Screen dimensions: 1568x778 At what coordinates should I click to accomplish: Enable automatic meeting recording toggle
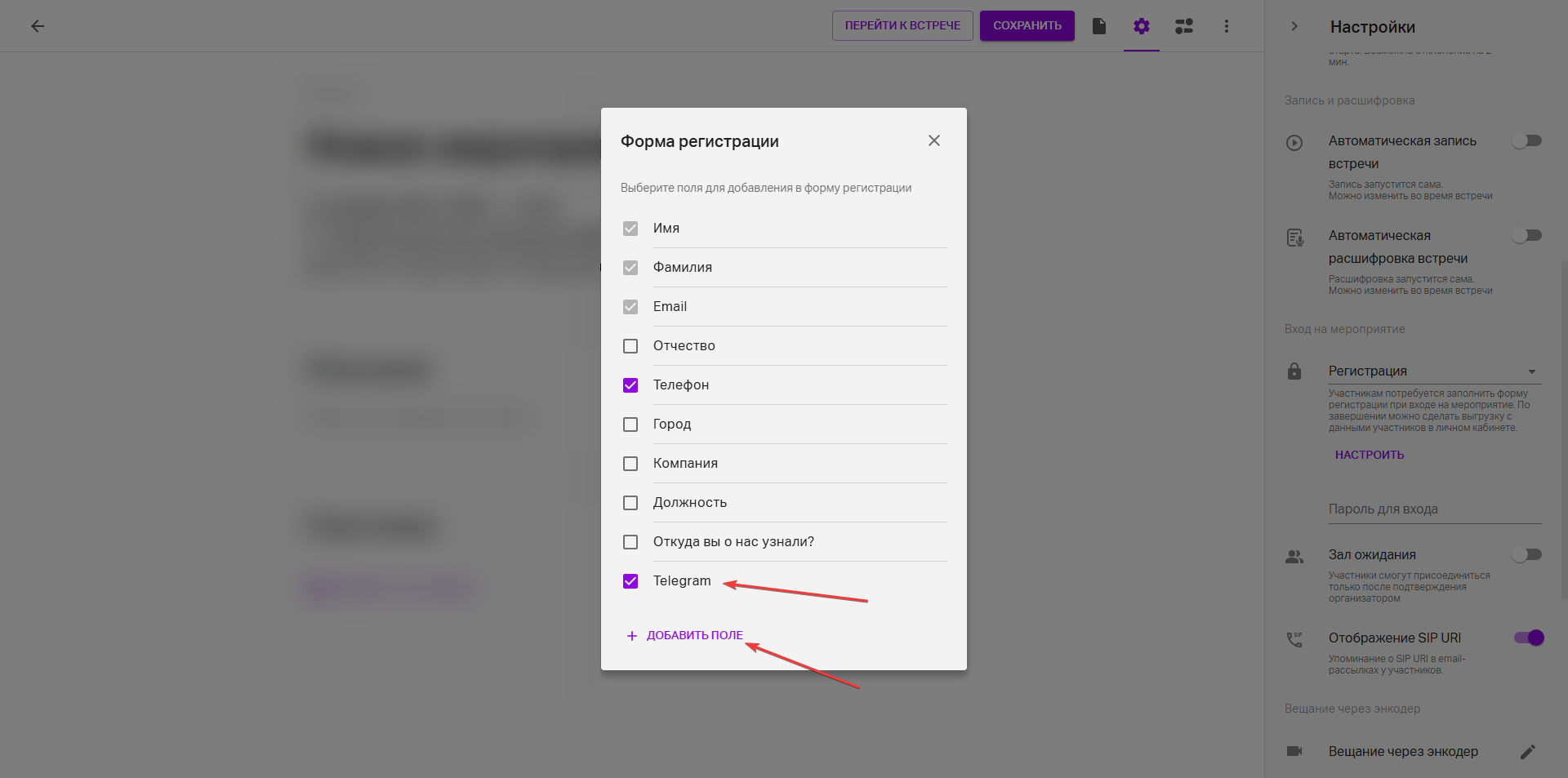[x=1526, y=141]
